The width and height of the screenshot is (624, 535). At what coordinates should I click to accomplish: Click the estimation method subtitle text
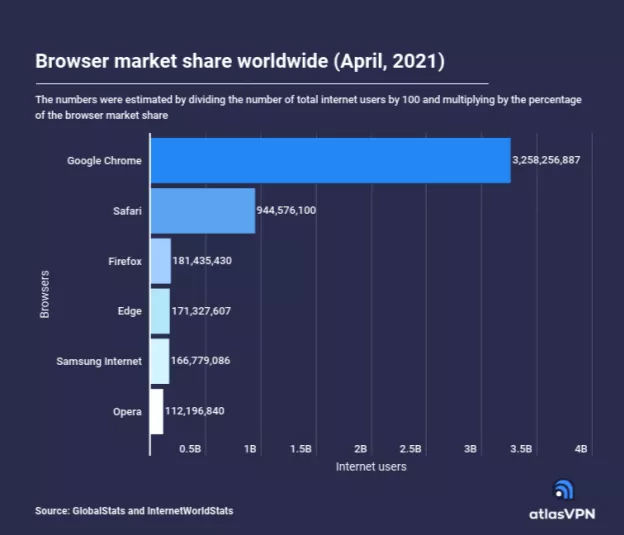(x=308, y=107)
